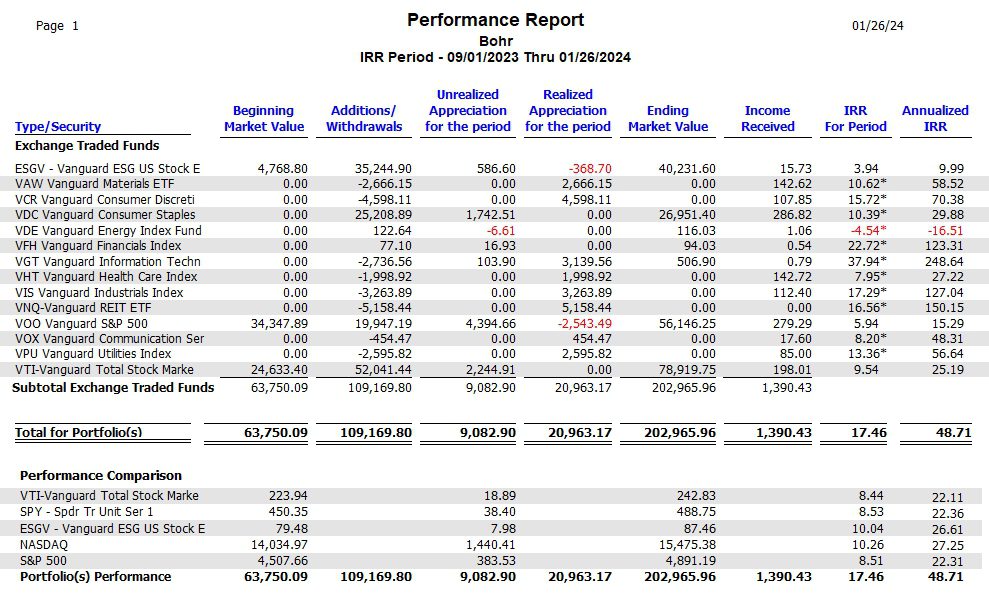Click VTI ending market value 78,919.75
Viewport: 989px width, 597px height.
pyautogui.click(x=688, y=369)
